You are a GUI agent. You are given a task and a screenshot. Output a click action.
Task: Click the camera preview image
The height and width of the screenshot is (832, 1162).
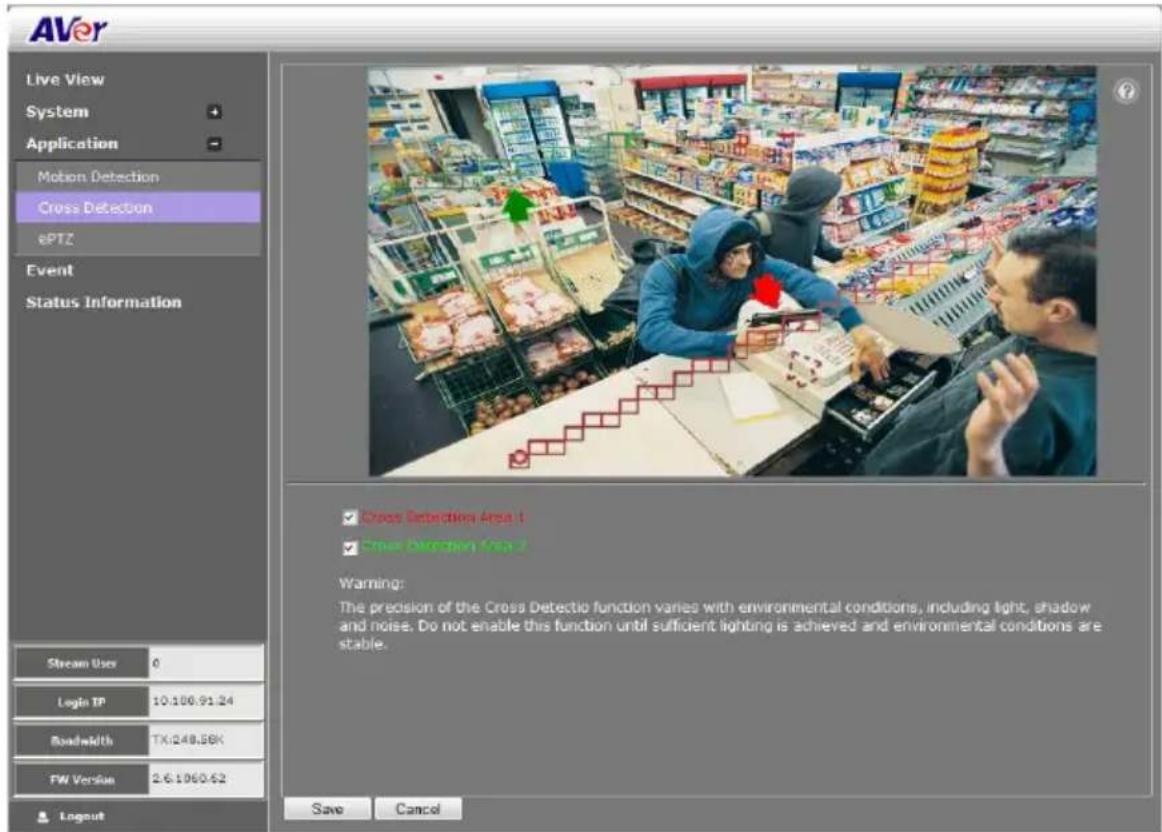732,271
